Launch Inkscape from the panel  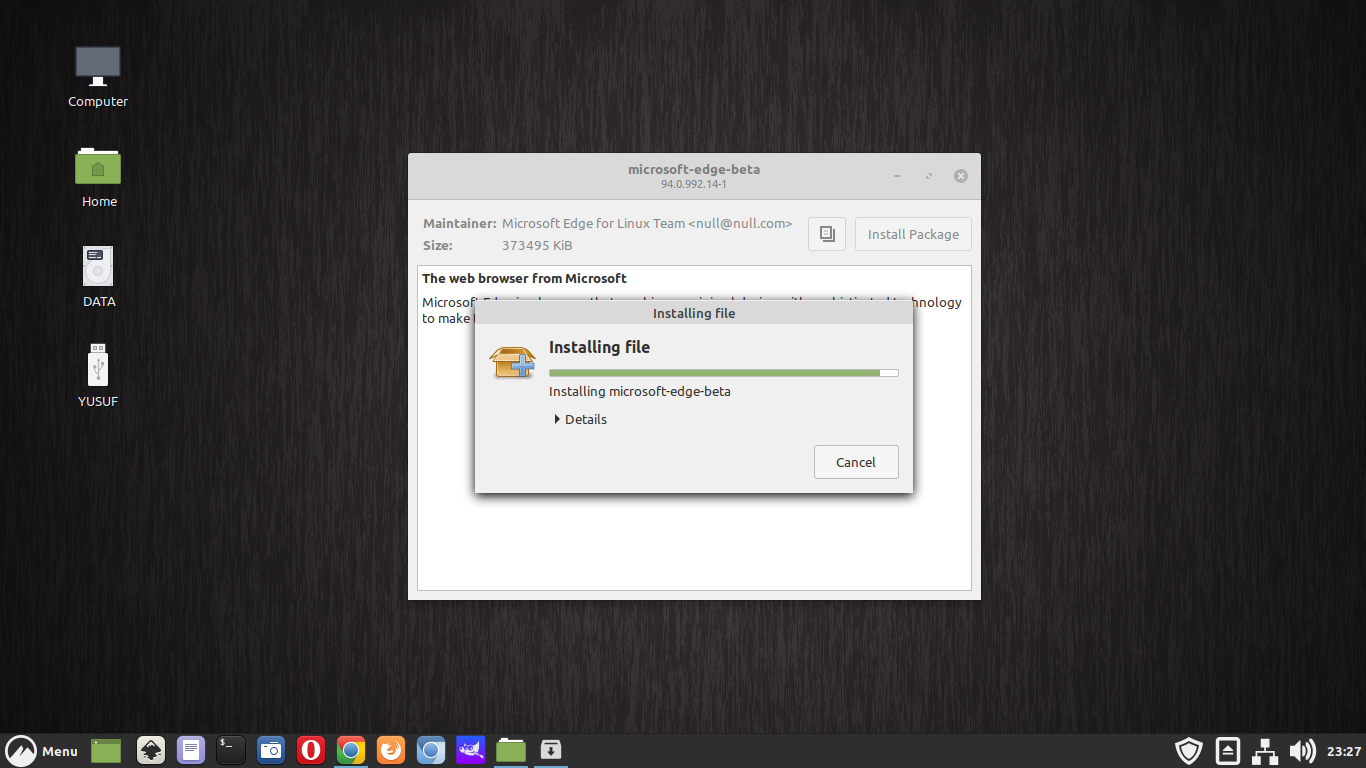pyautogui.click(x=151, y=750)
